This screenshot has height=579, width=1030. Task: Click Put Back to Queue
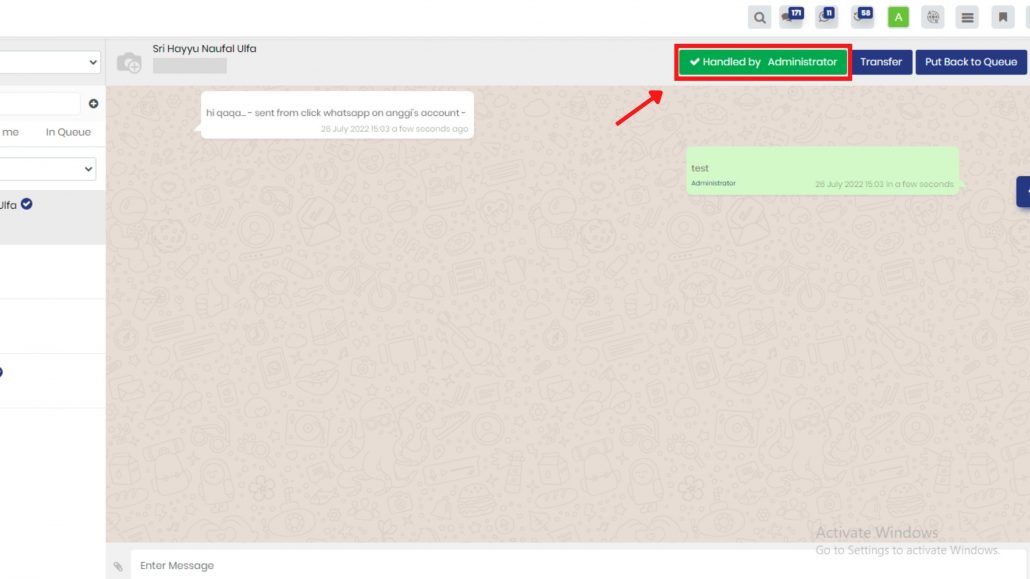[x=971, y=62]
